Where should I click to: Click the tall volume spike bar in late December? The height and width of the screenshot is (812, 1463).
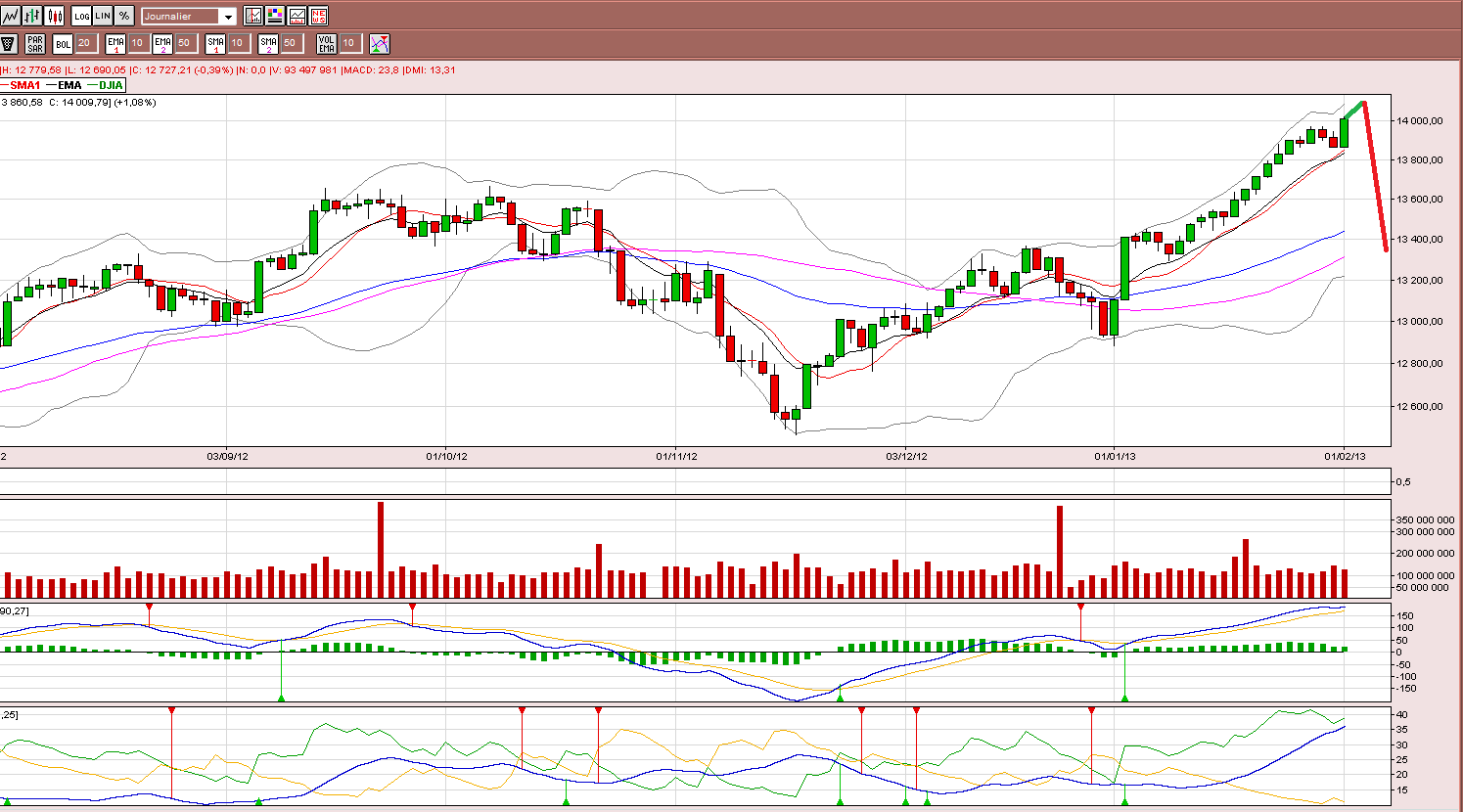(x=1059, y=552)
